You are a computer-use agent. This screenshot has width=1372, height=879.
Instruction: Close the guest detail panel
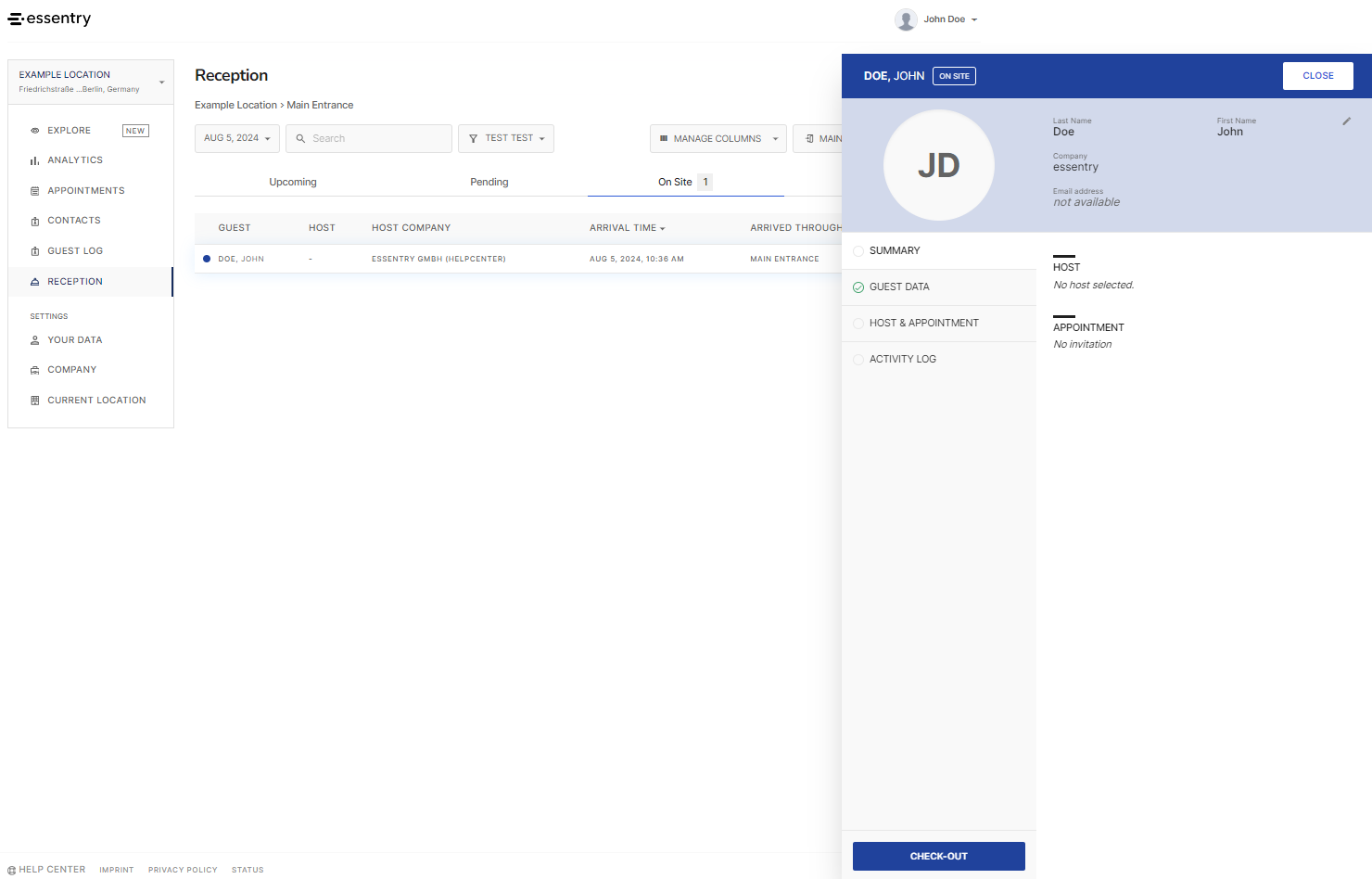[1318, 76]
